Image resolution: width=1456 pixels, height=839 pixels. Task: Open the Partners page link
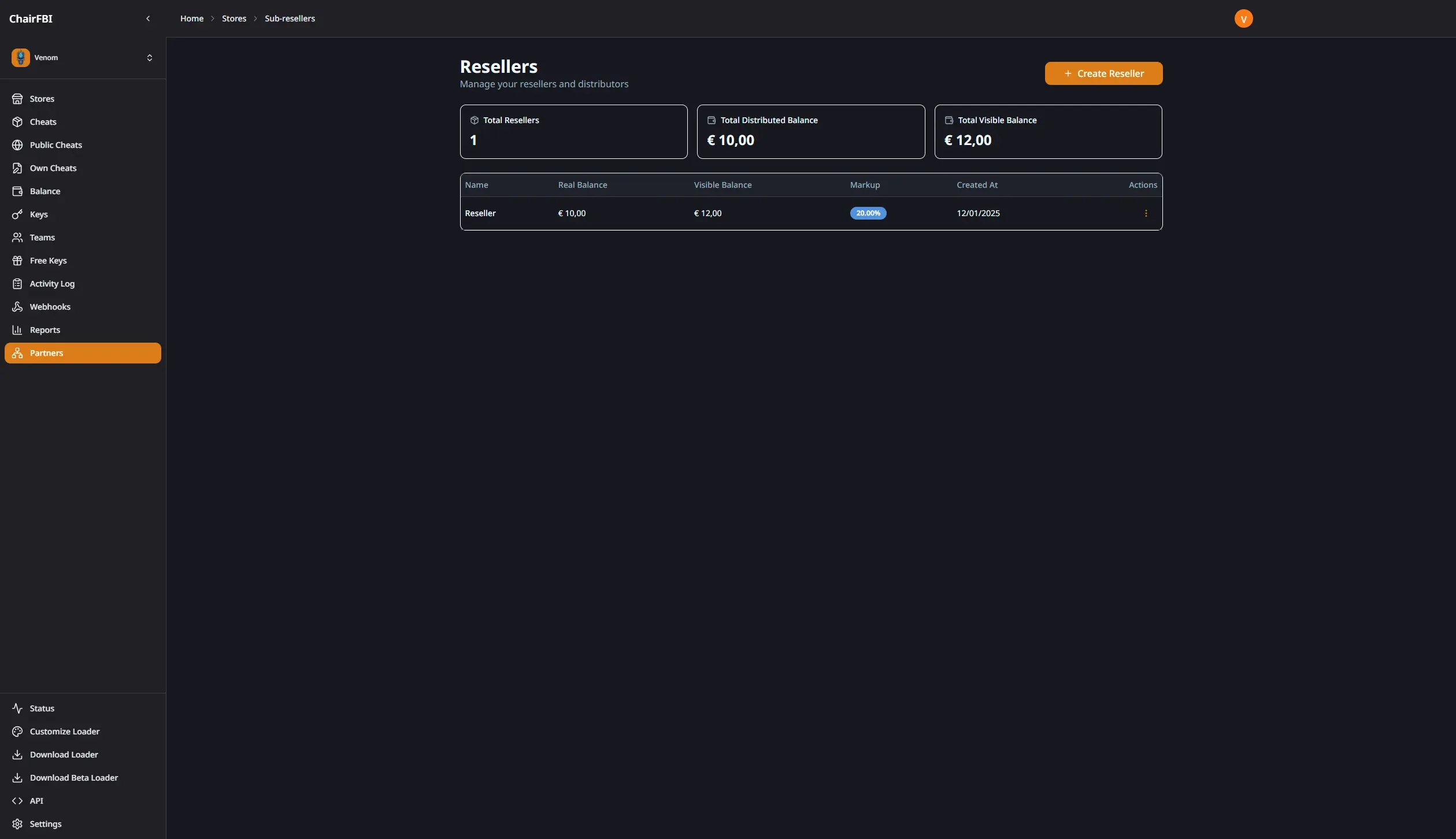tap(46, 352)
